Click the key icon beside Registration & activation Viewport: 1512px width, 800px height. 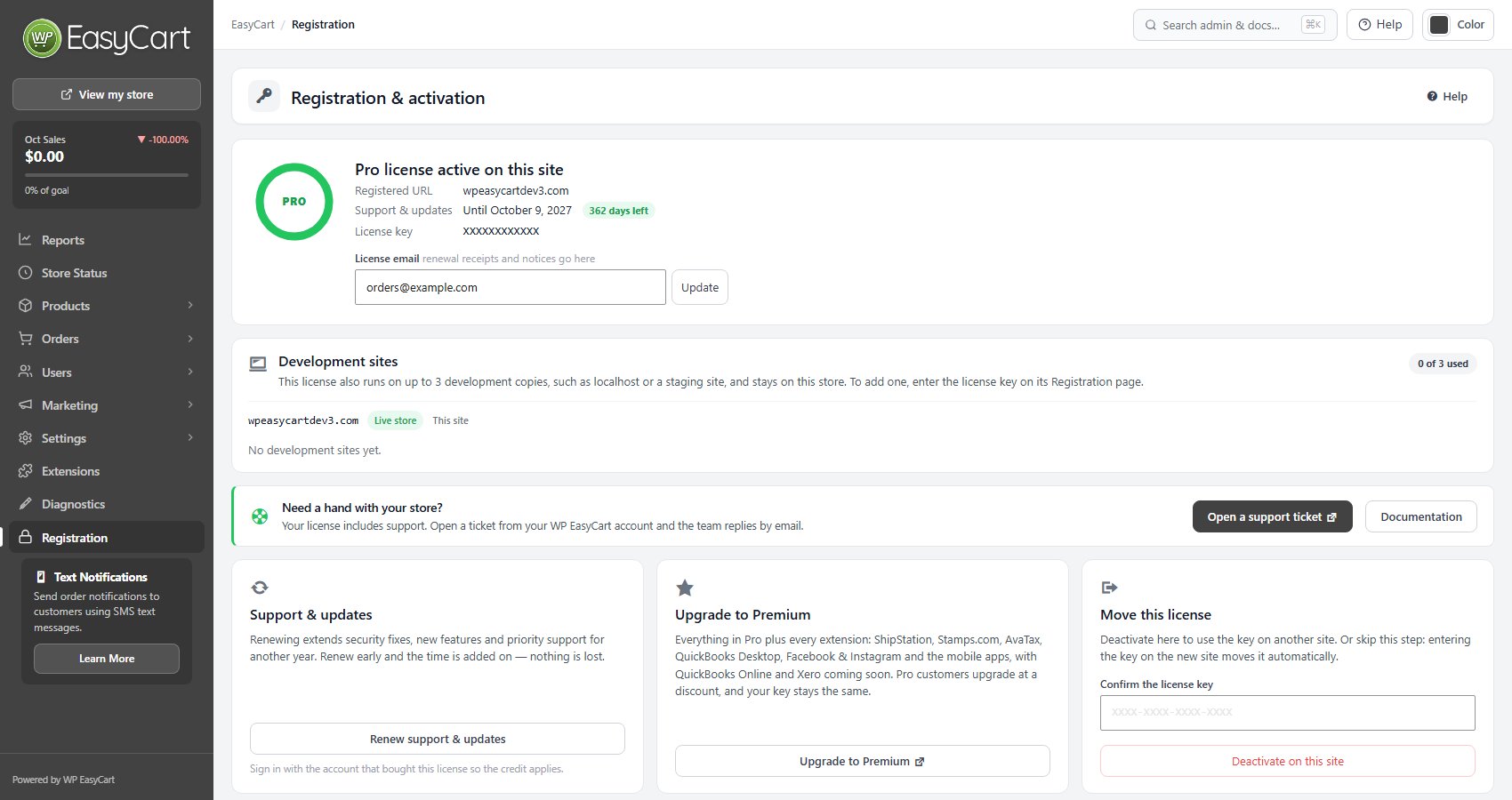click(x=264, y=96)
